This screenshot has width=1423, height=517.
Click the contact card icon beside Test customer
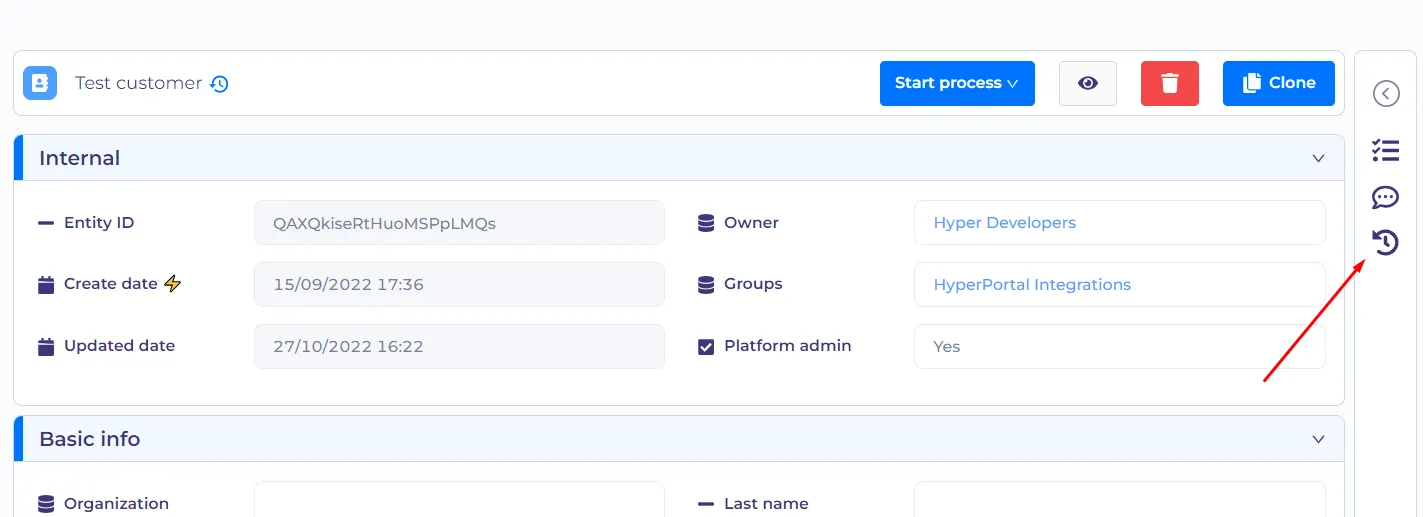pos(40,83)
